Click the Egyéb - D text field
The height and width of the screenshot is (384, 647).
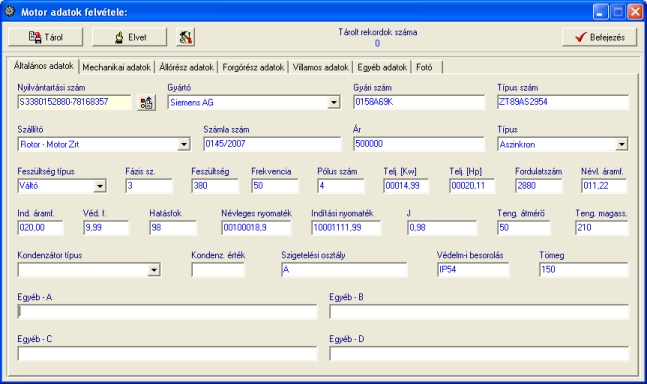[x=479, y=353]
